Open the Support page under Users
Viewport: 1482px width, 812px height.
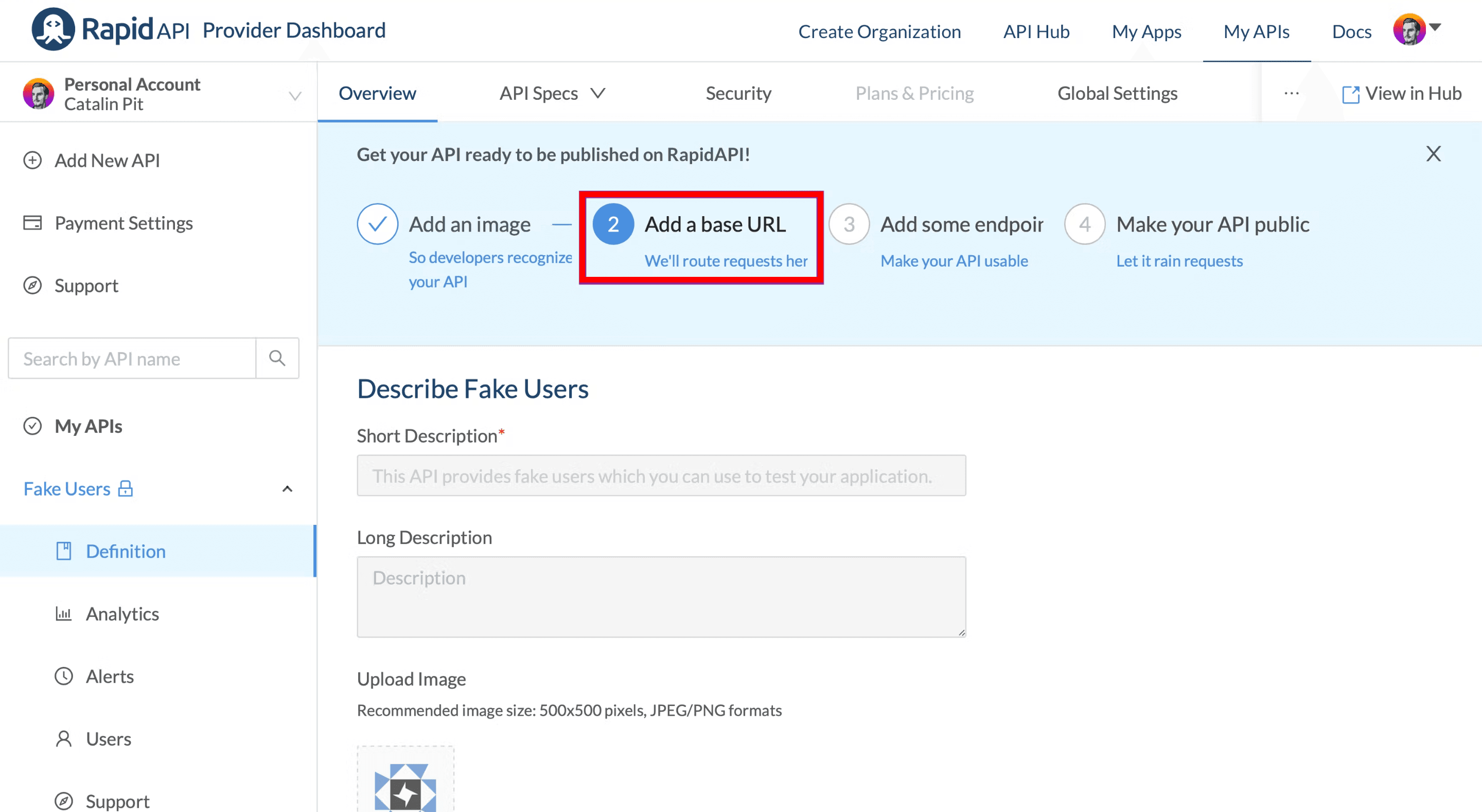pos(117,801)
